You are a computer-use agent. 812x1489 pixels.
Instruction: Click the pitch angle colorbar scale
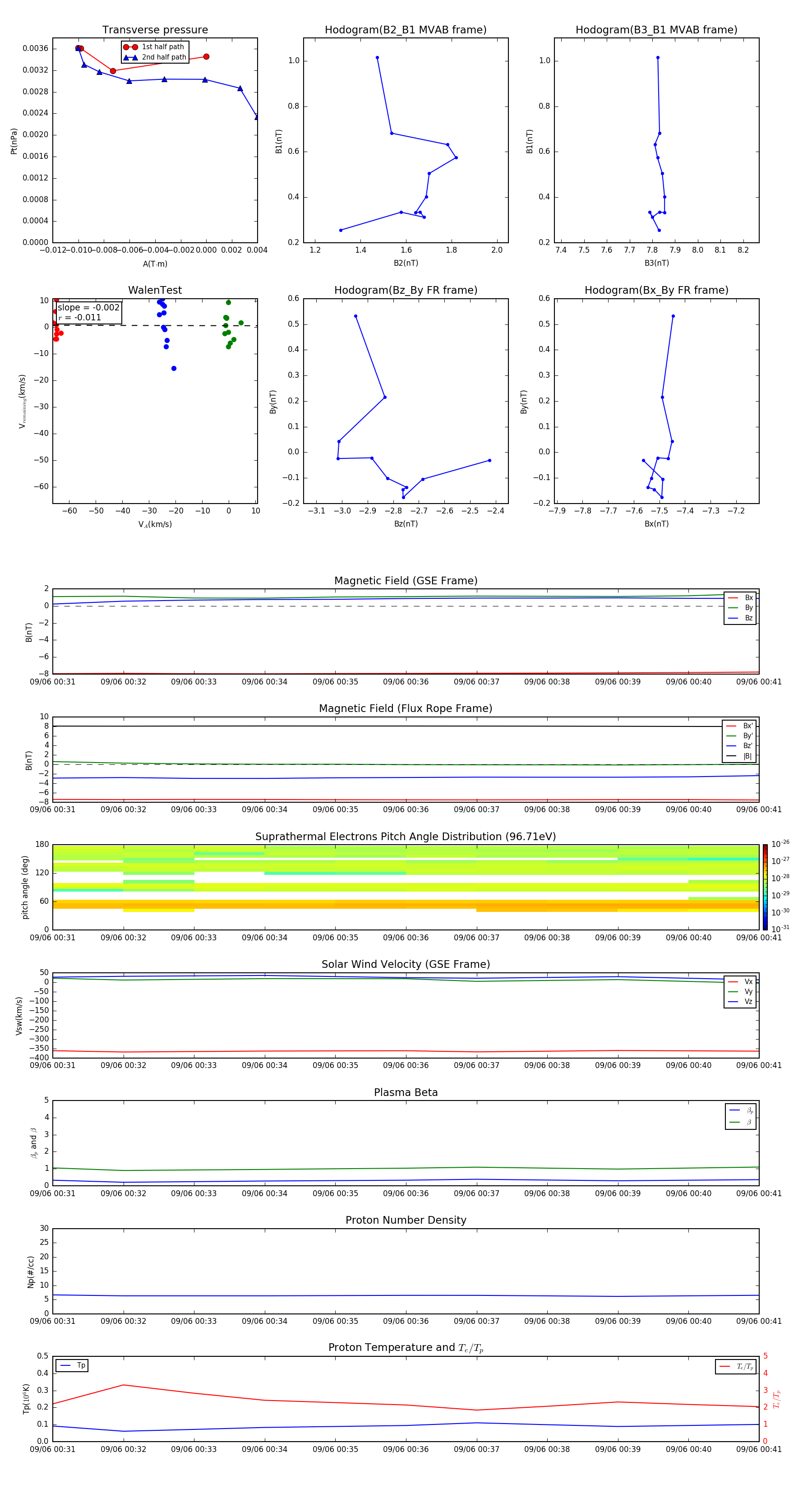(765, 887)
